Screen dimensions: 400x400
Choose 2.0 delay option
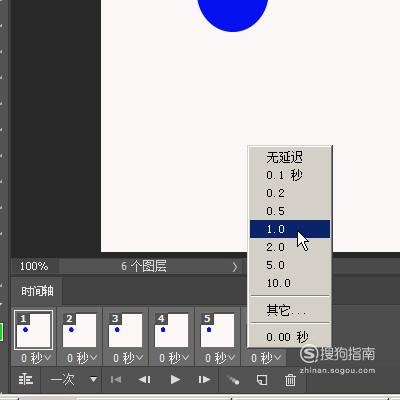290,247
